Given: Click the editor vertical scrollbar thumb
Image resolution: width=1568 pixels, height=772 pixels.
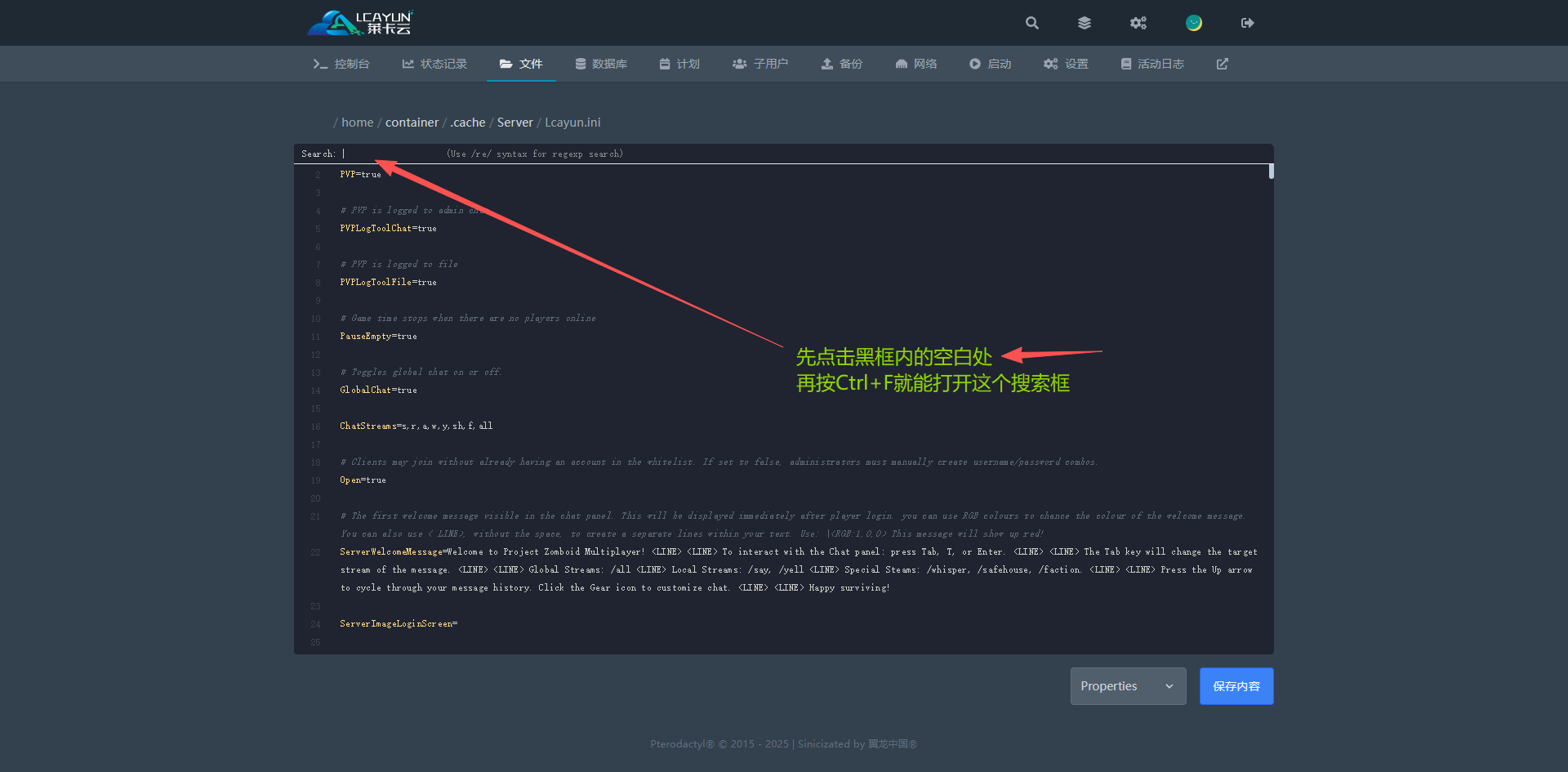Looking at the screenshot, I should (1271, 172).
